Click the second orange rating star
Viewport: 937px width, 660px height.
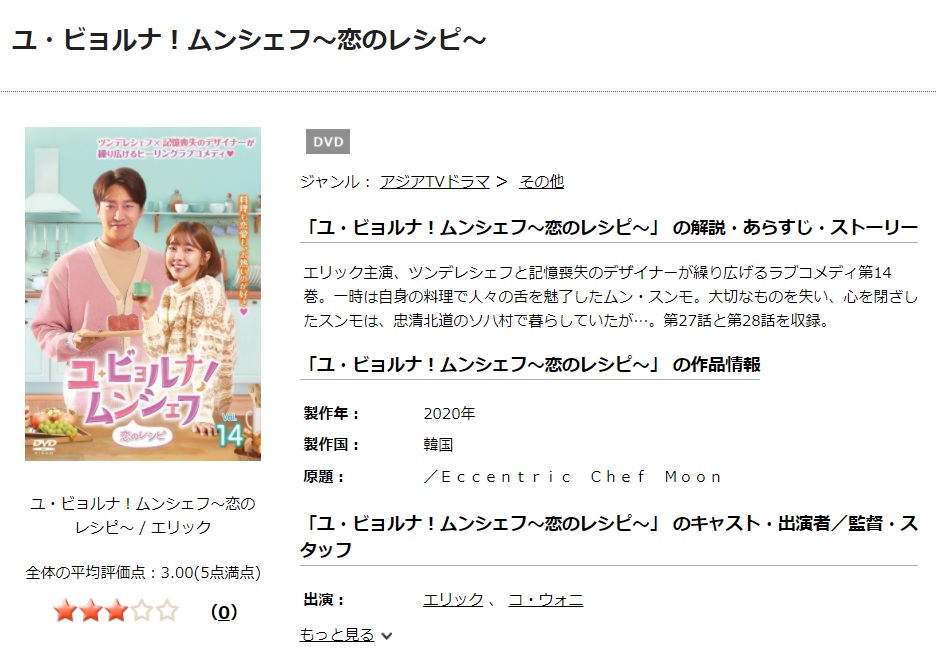point(91,611)
